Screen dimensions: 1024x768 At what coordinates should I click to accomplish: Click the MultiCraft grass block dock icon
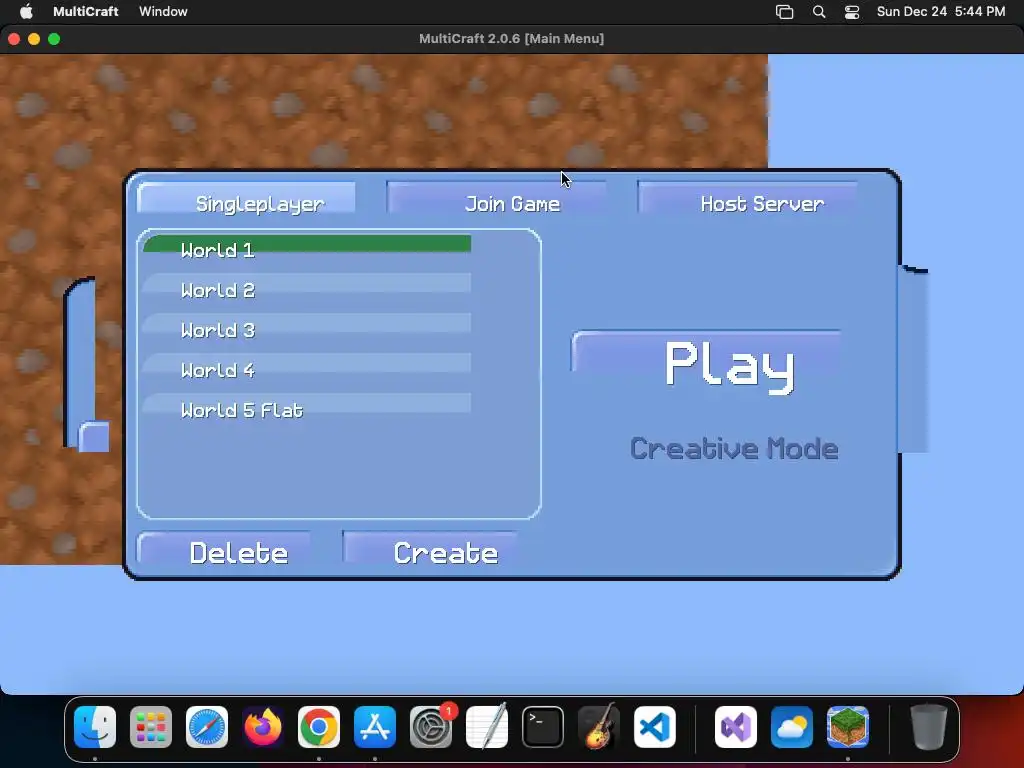click(x=848, y=726)
